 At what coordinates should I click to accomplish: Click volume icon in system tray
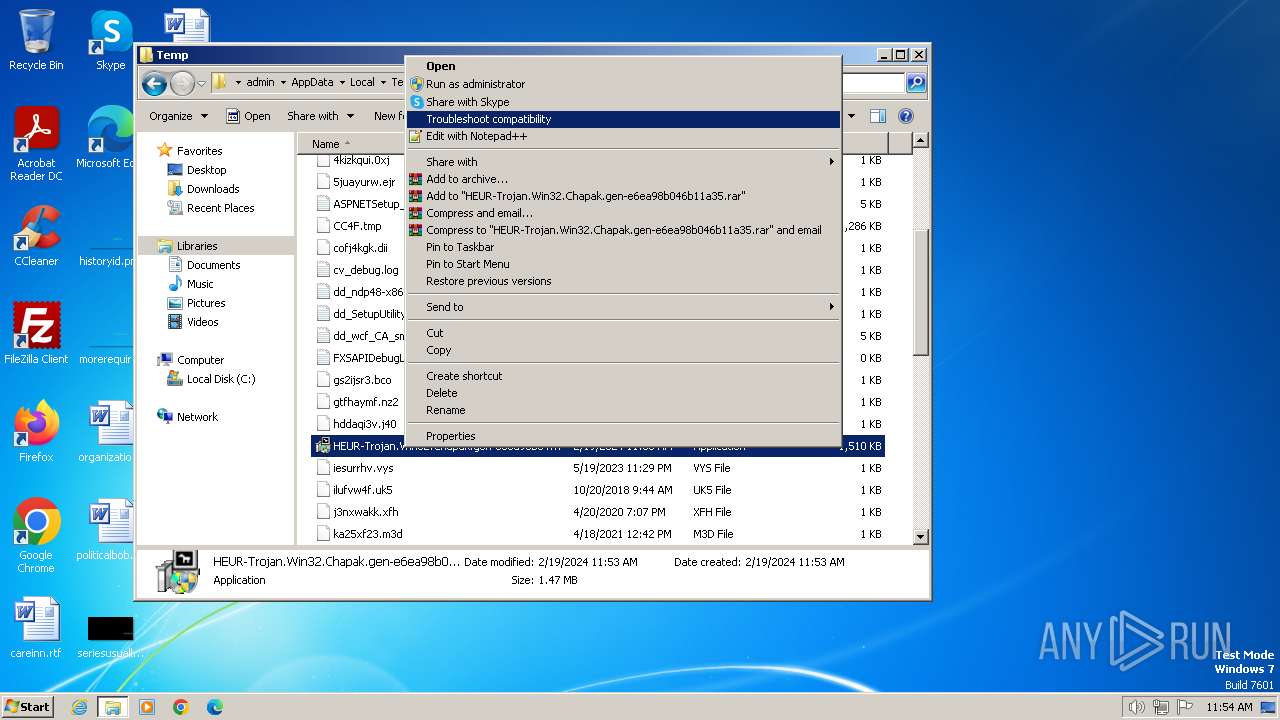[x=1136, y=707]
